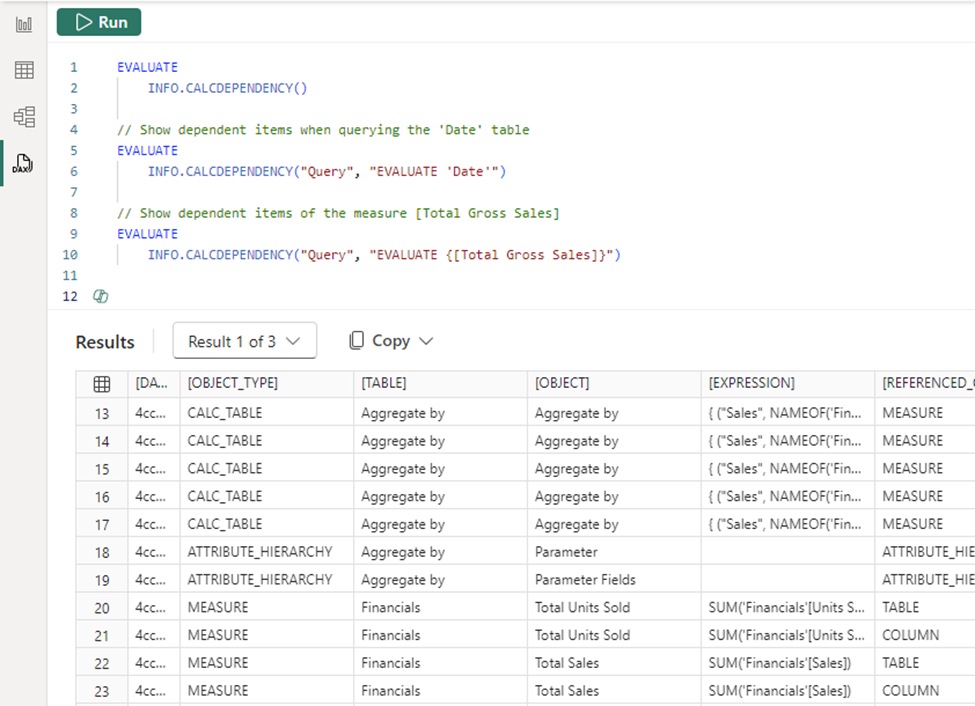
Task: Click the results grid corner table icon
Action: 102,384
